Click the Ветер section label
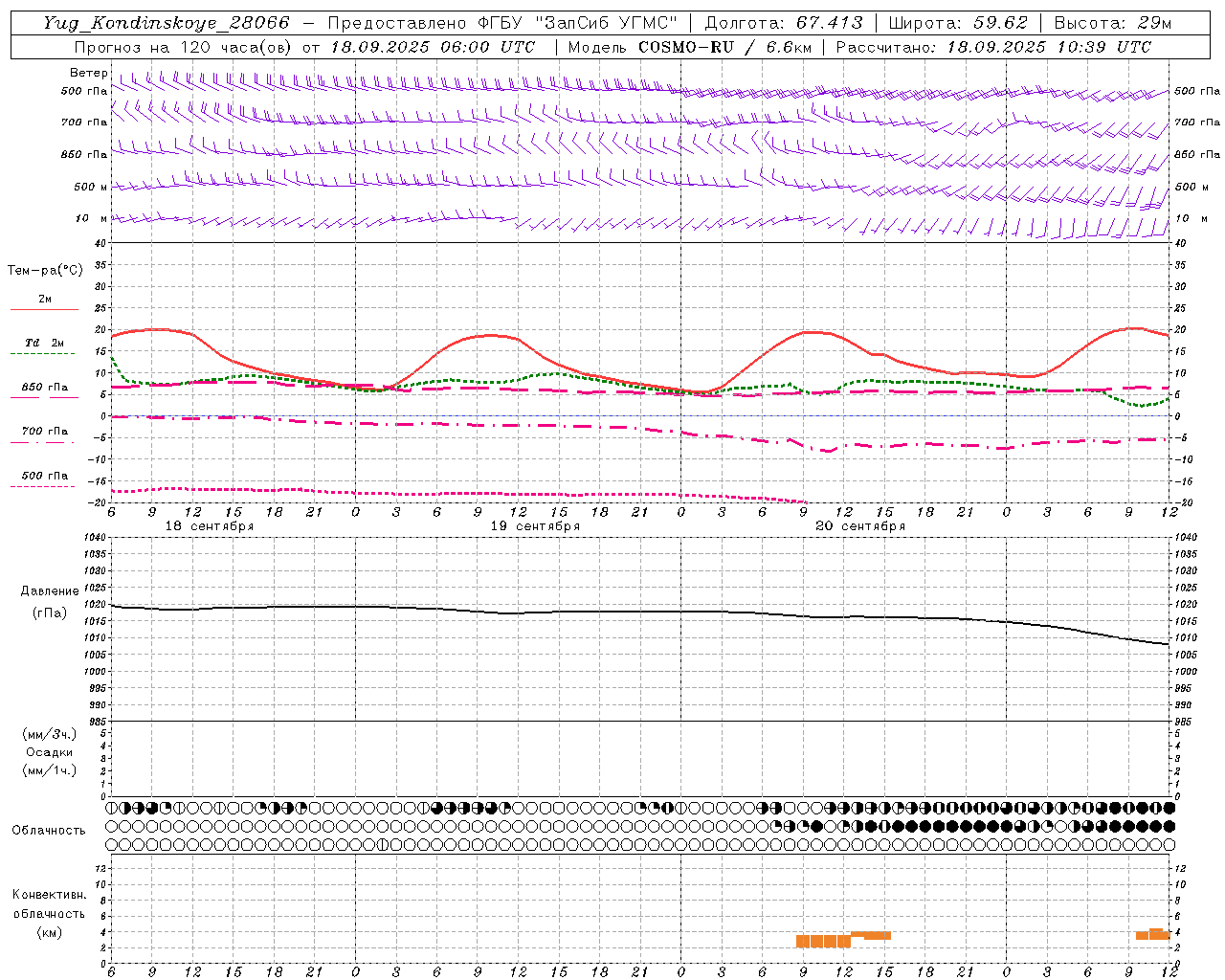 89,73
